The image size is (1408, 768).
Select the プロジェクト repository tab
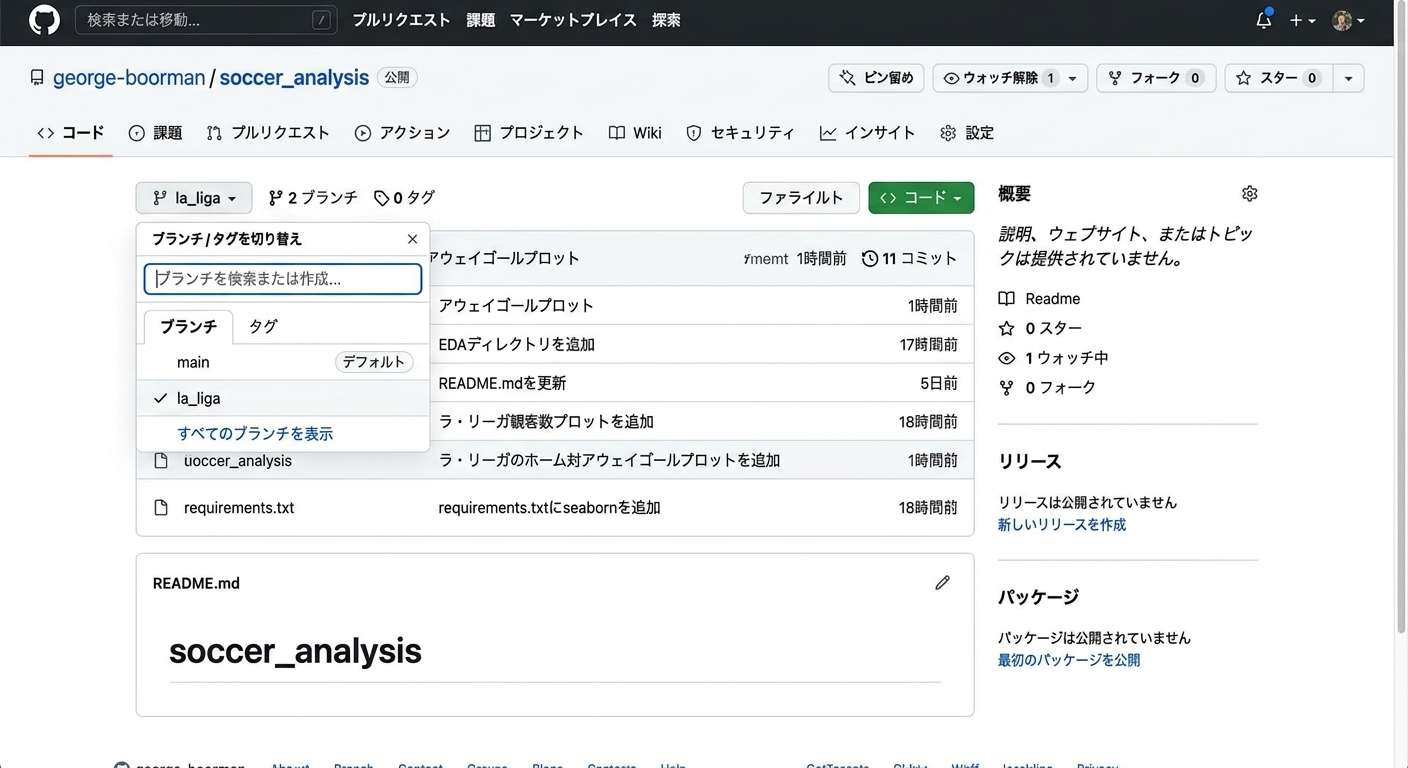[x=529, y=133]
